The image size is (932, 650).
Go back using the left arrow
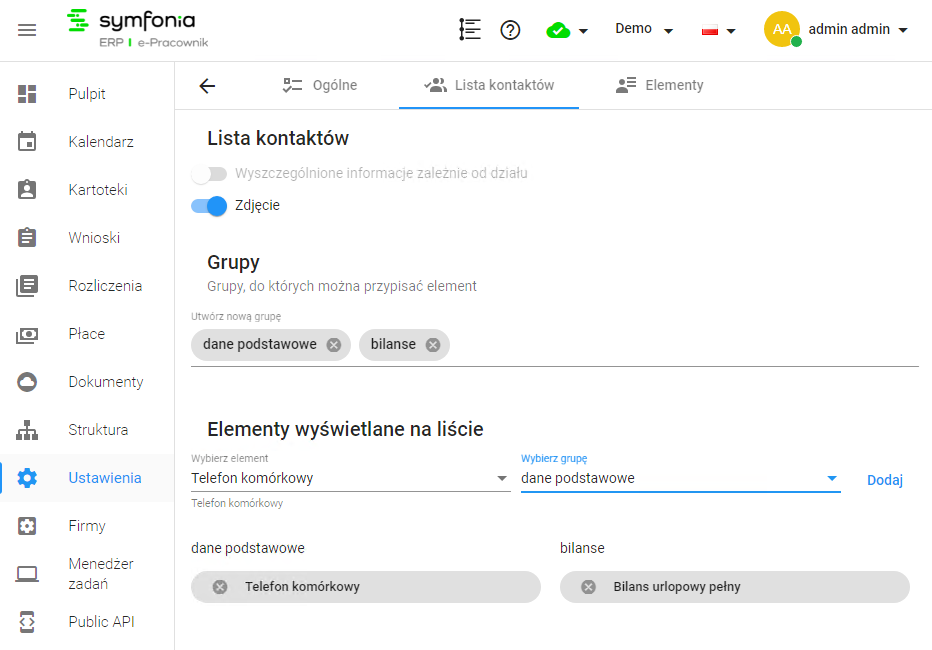pos(207,86)
